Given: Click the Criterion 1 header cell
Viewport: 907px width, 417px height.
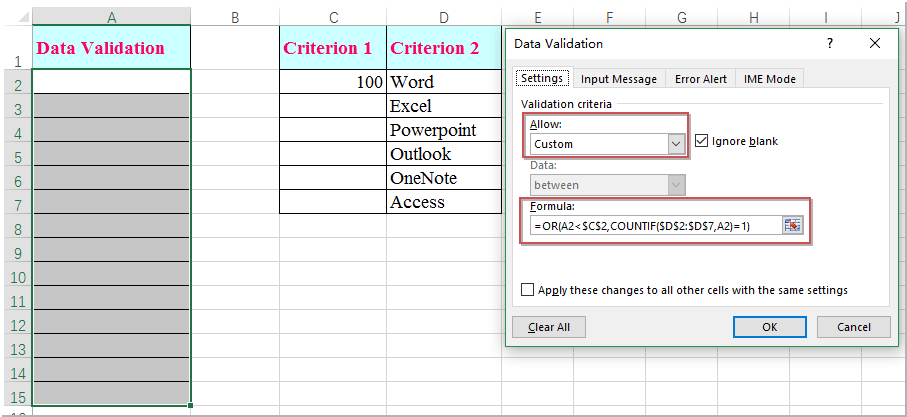Looking at the screenshot, I should point(333,48).
